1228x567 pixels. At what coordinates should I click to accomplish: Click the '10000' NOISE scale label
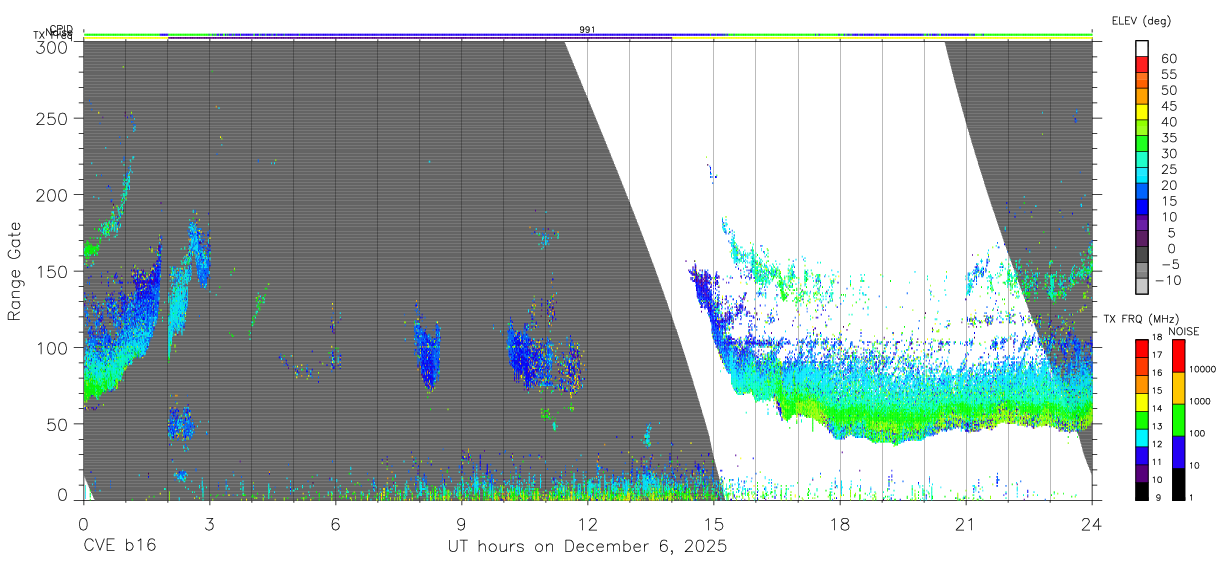[1204, 369]
